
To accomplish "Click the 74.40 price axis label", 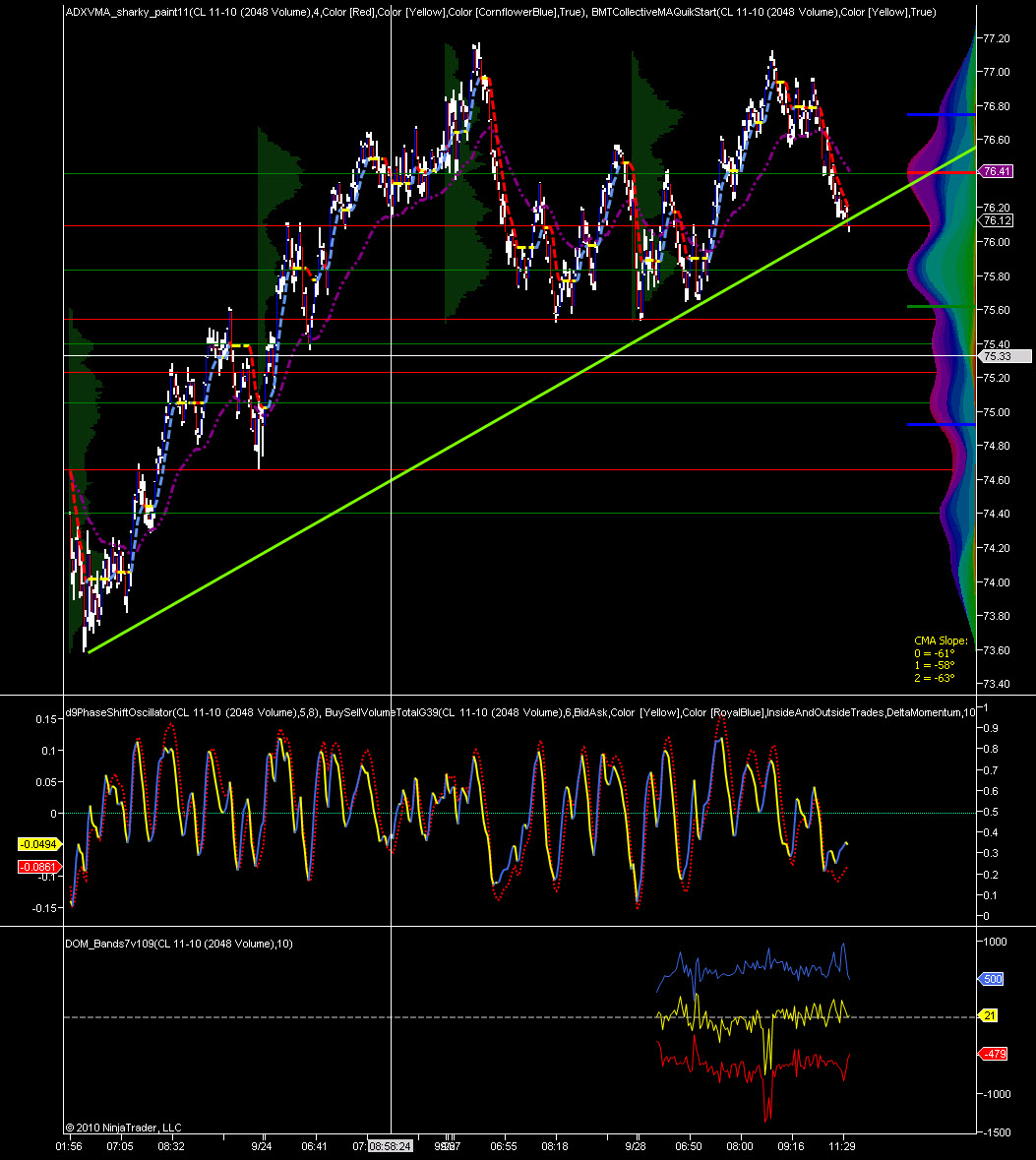I will coord(996,514).
